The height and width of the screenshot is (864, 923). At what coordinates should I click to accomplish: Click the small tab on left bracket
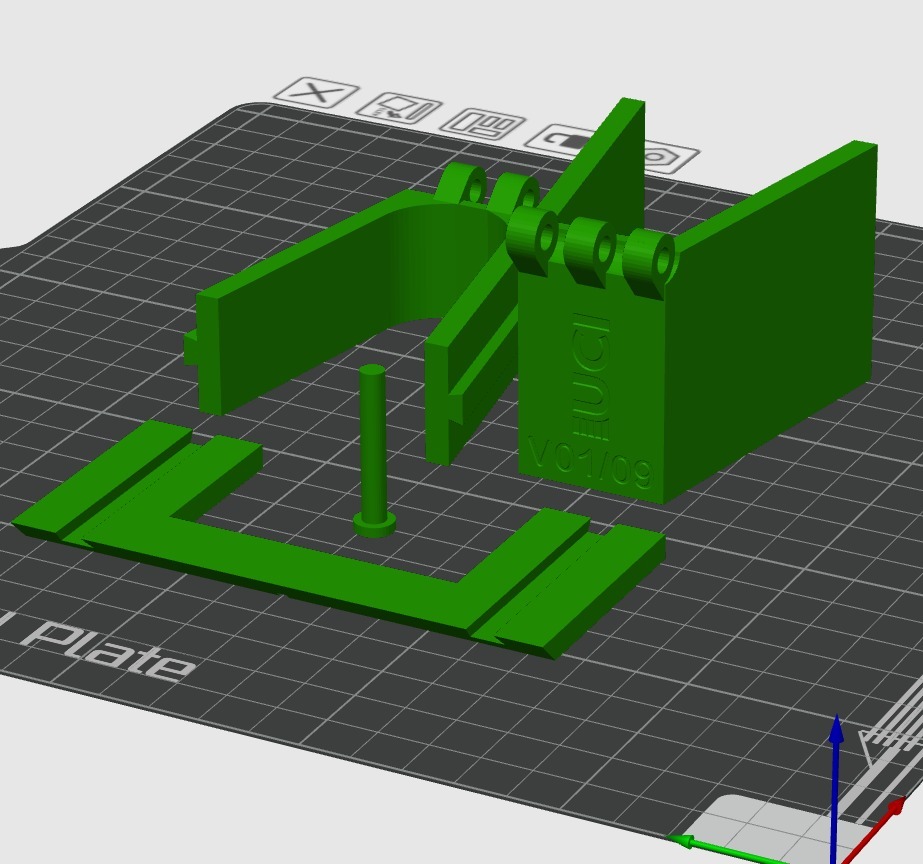click(191, 347)
